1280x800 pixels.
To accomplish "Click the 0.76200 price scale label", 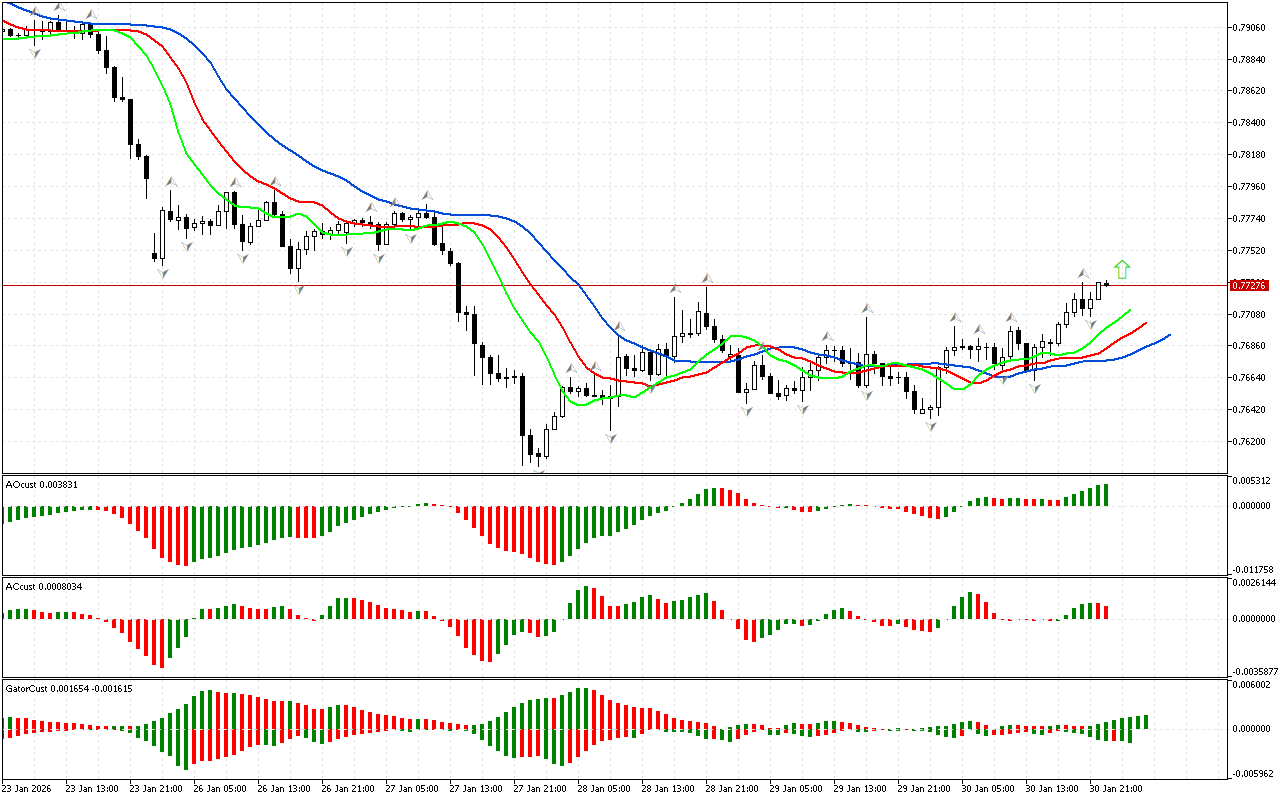I will coord(1251,441).
